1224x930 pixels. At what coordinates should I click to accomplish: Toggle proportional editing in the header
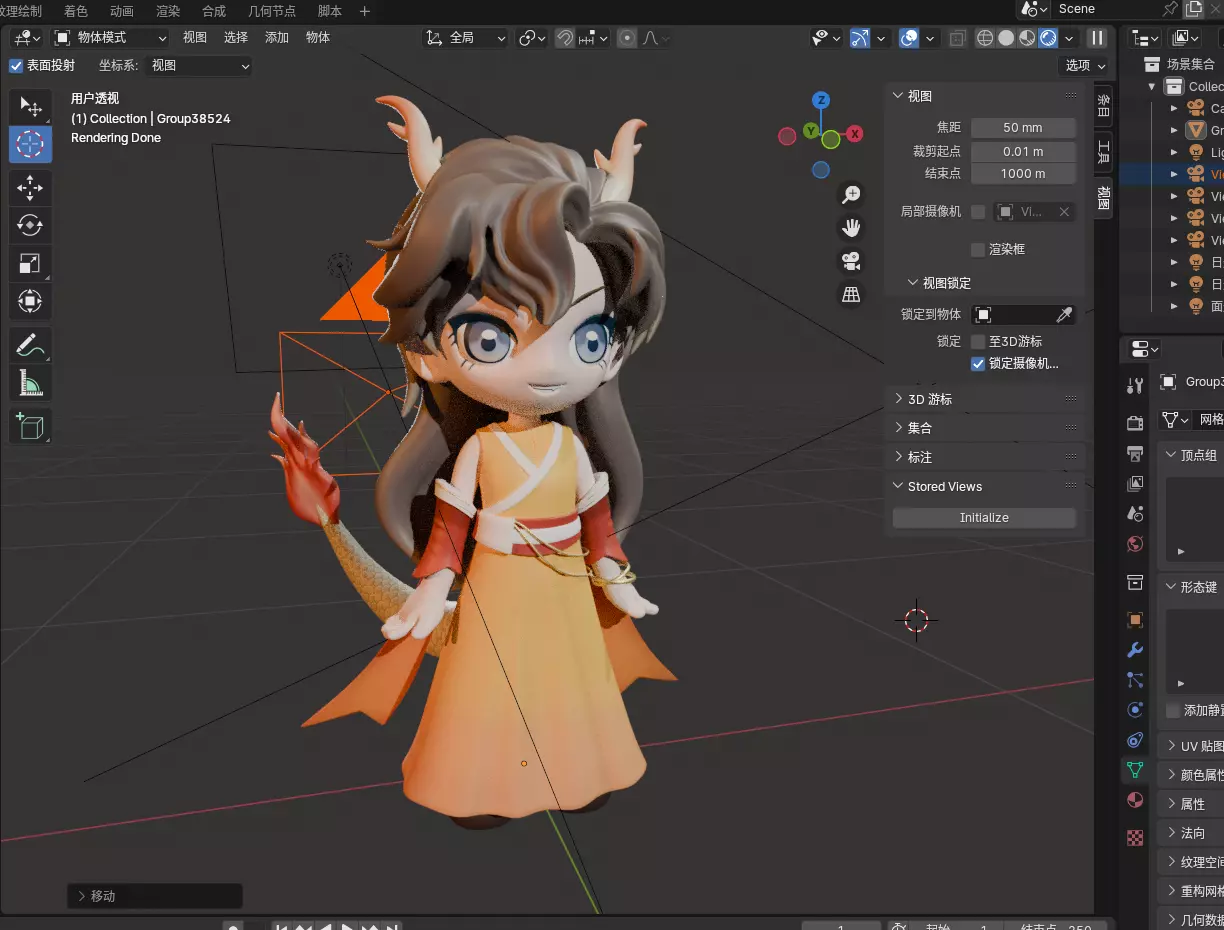tap(627, 38)
